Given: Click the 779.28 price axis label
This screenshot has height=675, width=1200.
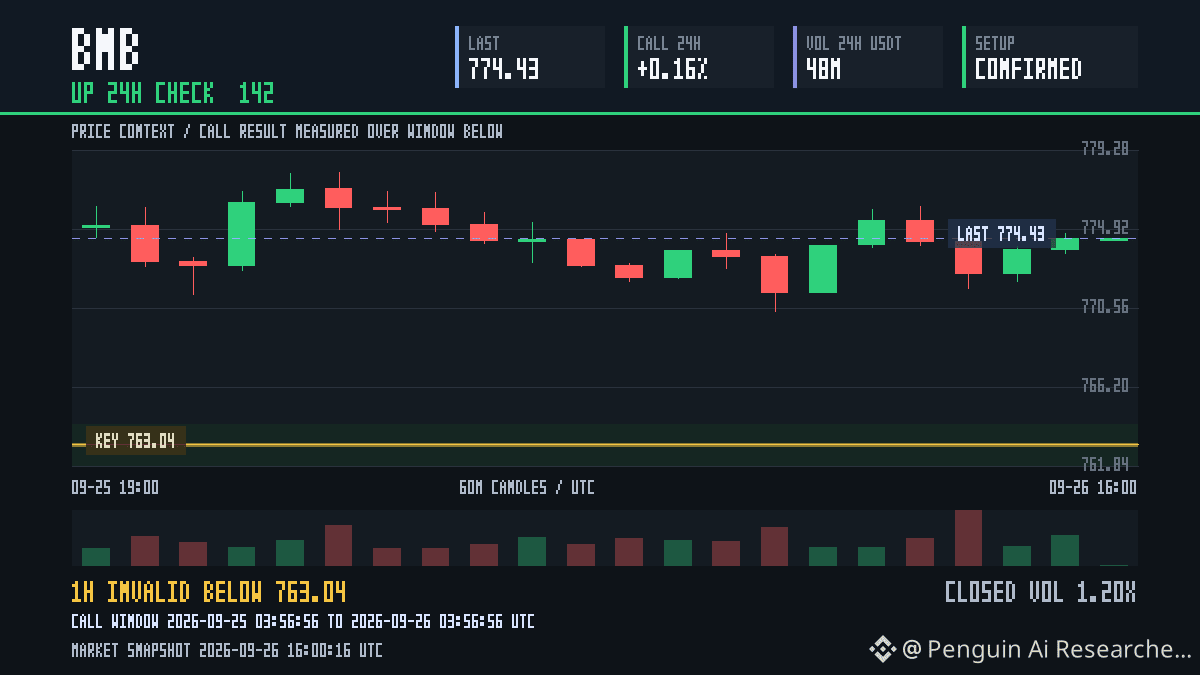Looking at the screenshot, I should click(1104, 149).
